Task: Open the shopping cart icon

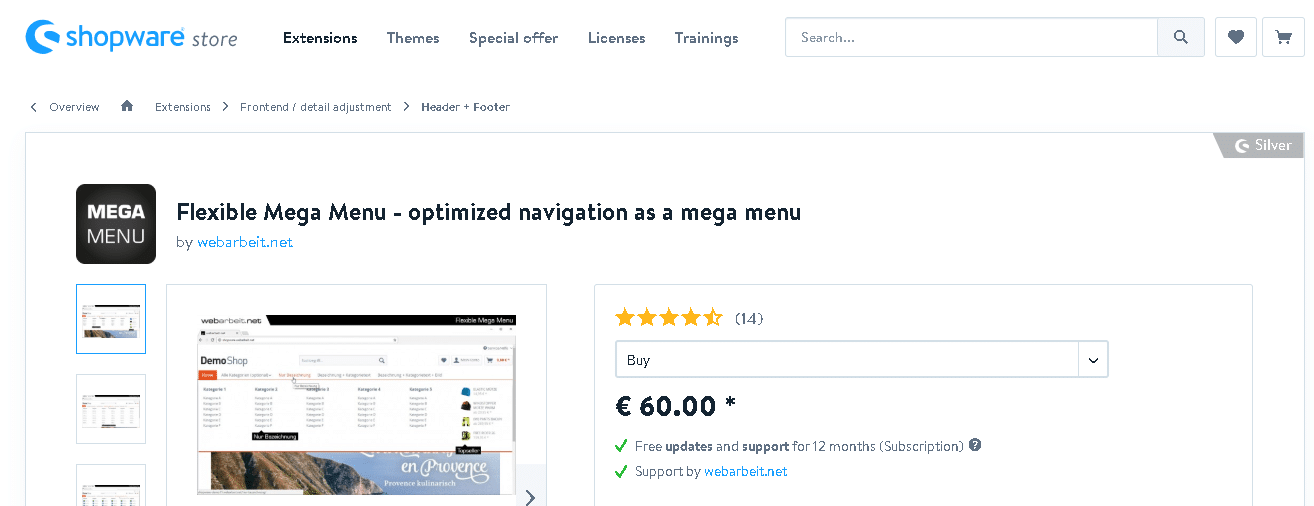Action: (1283, 37)
